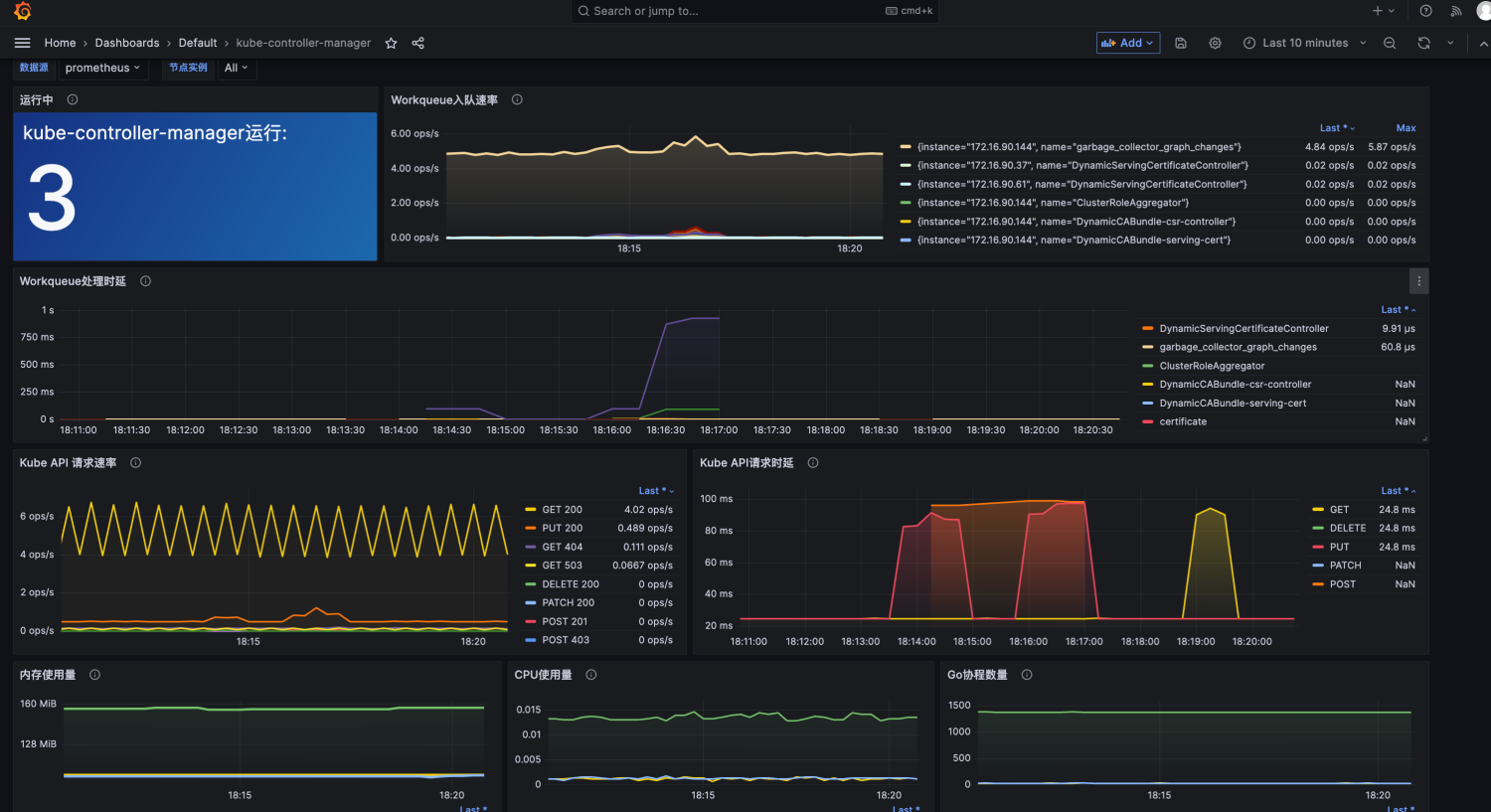This screenshot has width=1491, height=812.
Task: Click the Grafana logo icon
Action: coord(22,11)
